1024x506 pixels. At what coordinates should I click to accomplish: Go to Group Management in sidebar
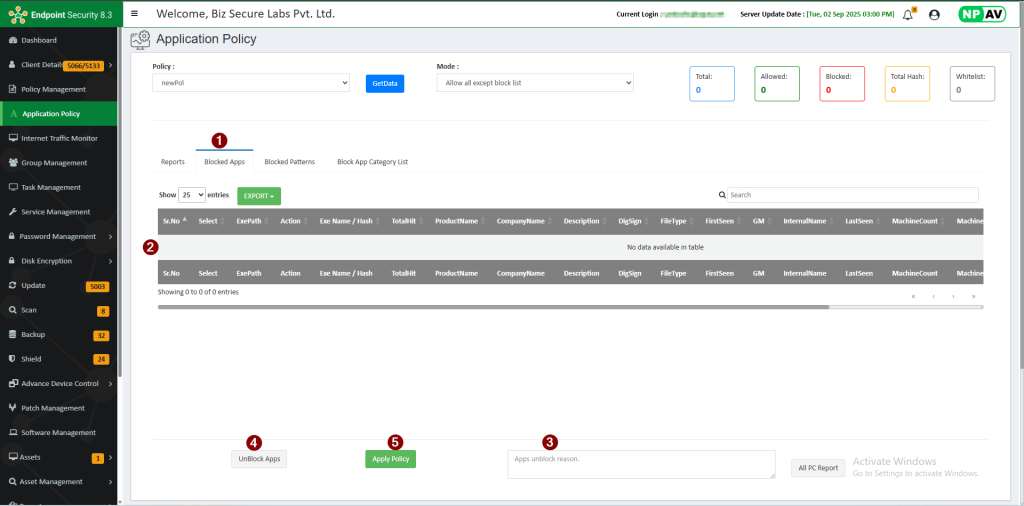point(54,163)
